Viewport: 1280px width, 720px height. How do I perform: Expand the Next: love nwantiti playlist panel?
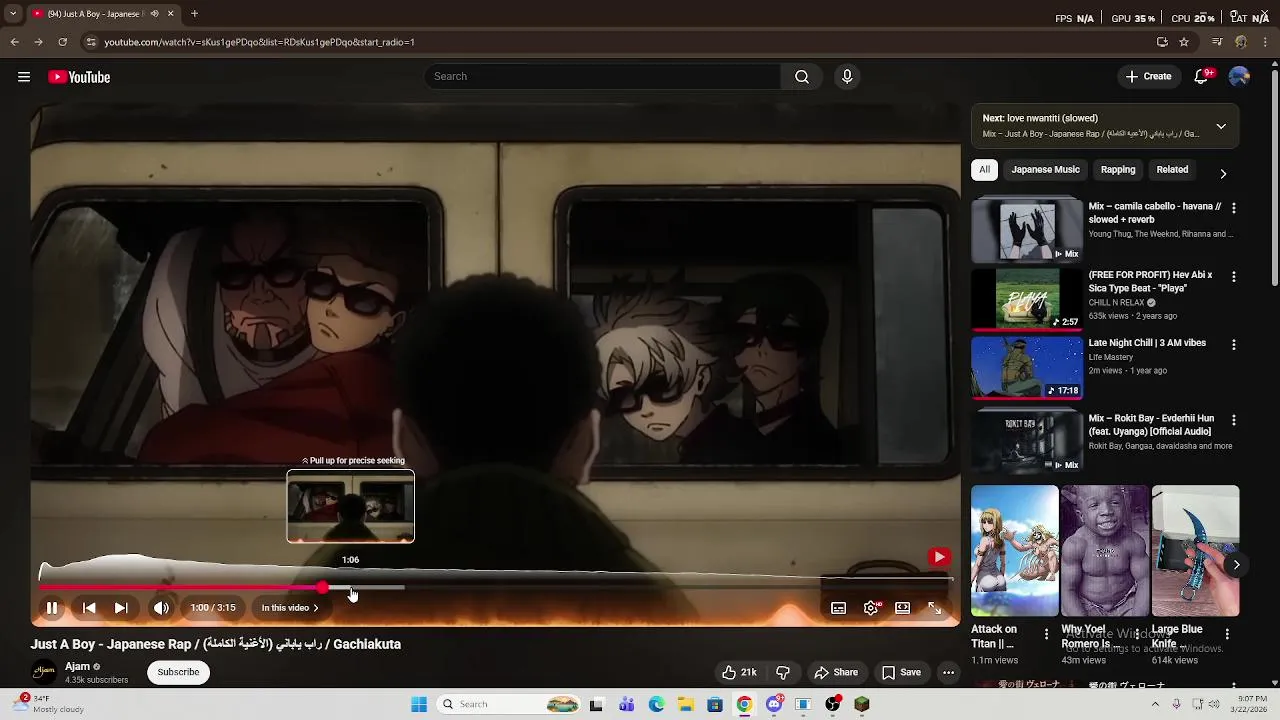pos(1221,126)
